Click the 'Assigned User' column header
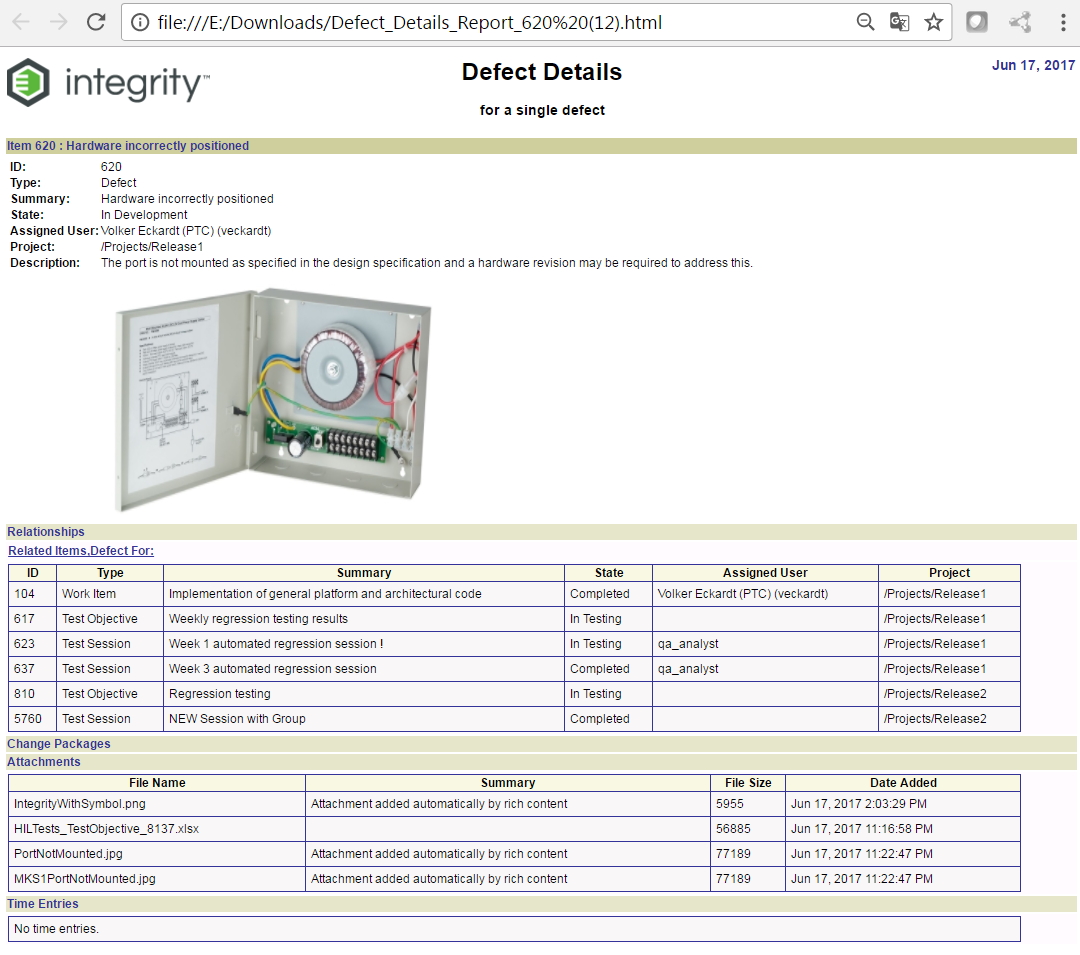This screenshot has width=1080, height=955. click(765, 573)
